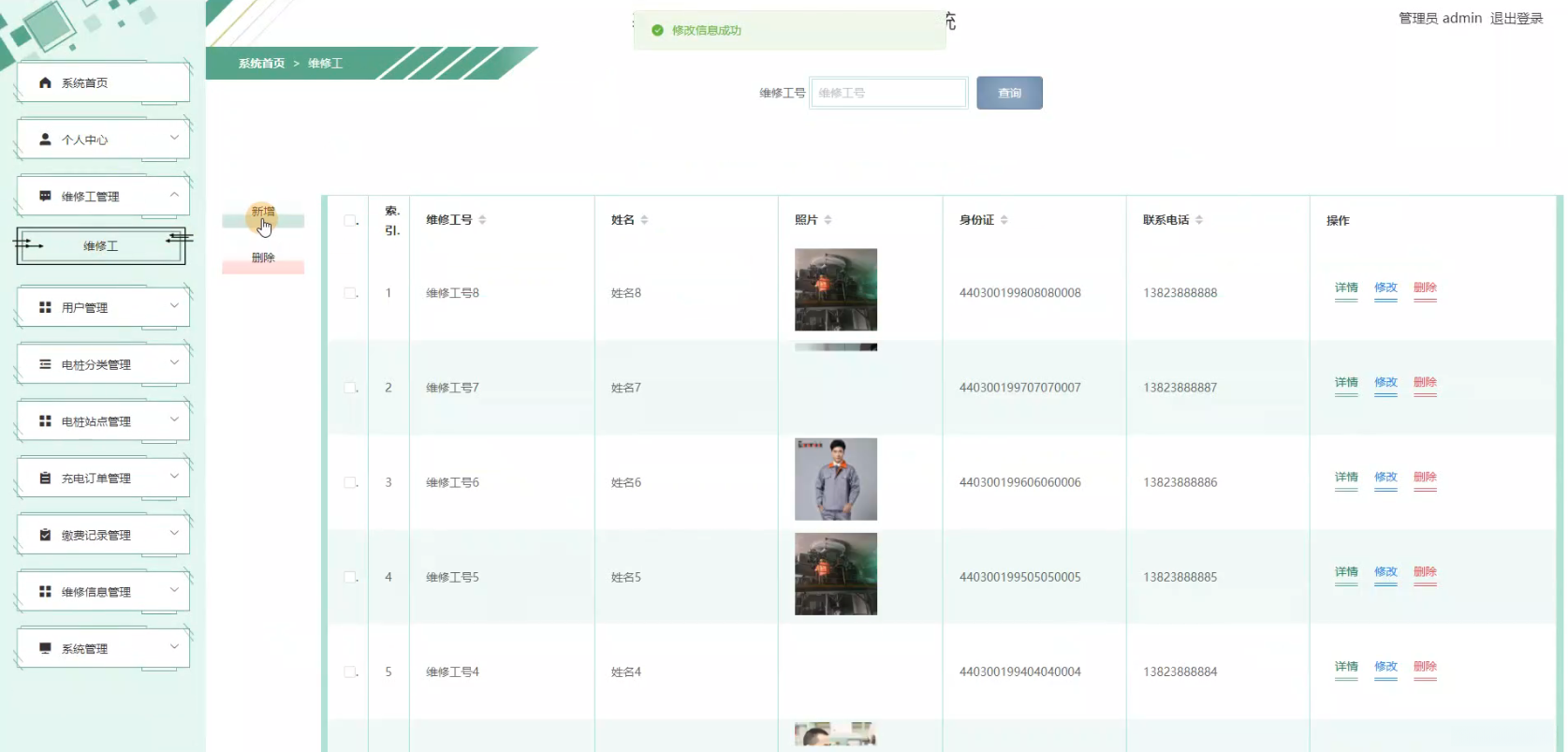Click 管理员 admin user label
The image size is (1568, 752).
1440,19
